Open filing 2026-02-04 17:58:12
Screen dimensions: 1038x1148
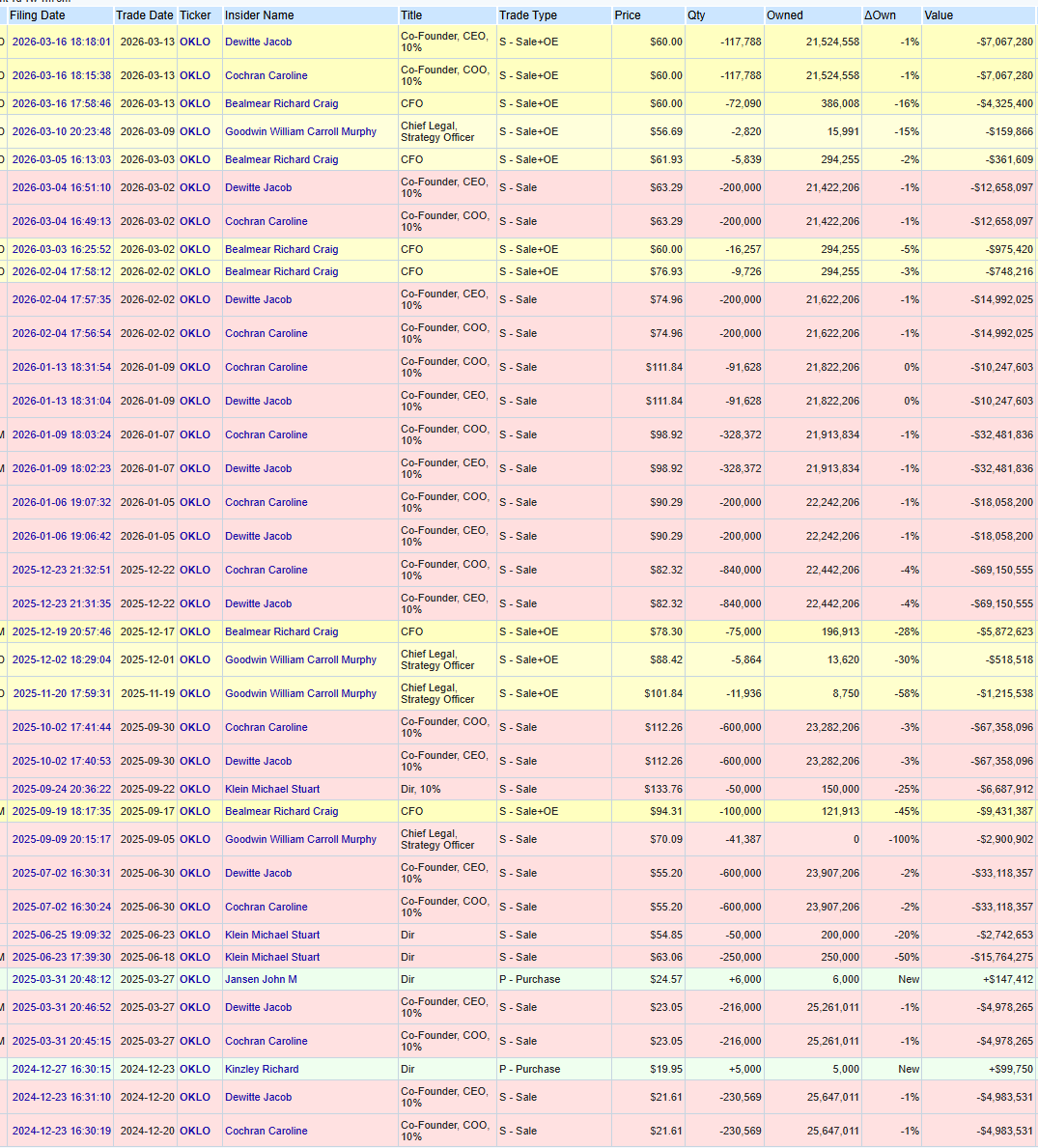tap(62, 271)
